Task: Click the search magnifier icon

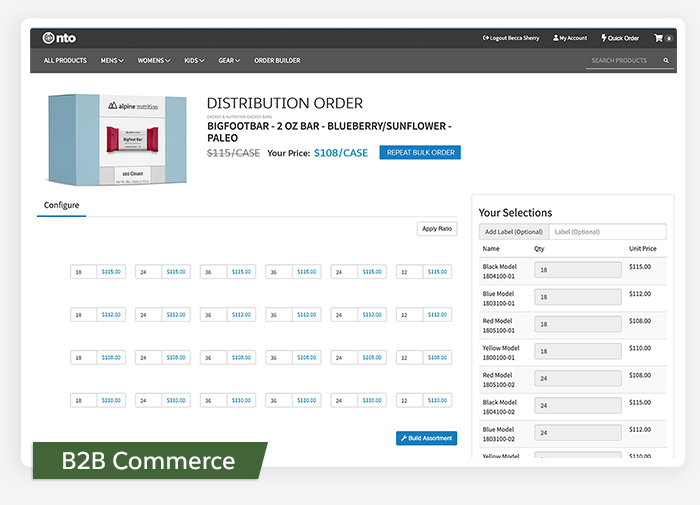Action: click(666, 61)
